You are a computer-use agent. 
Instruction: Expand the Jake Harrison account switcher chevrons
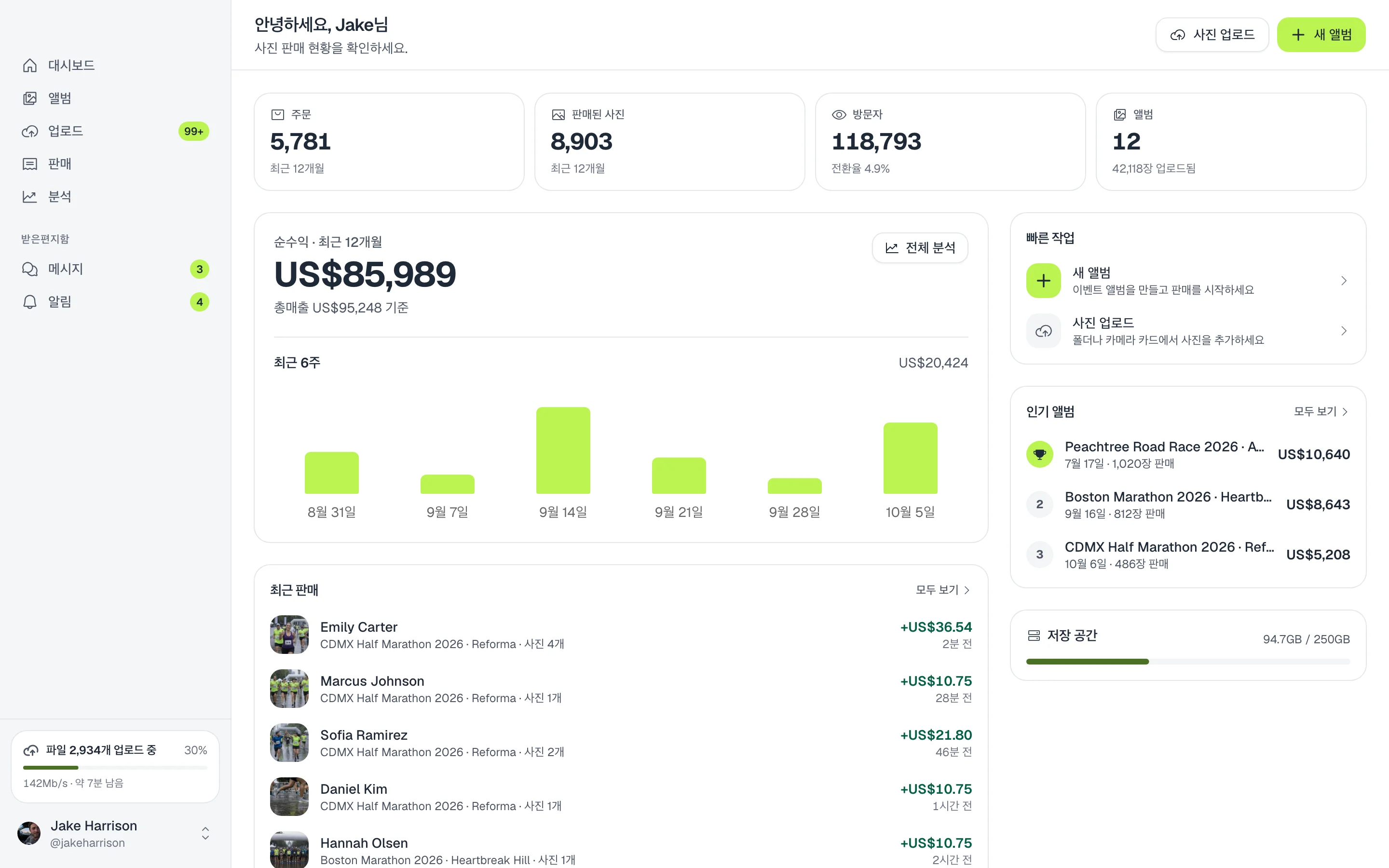click(x=205, y=834)
